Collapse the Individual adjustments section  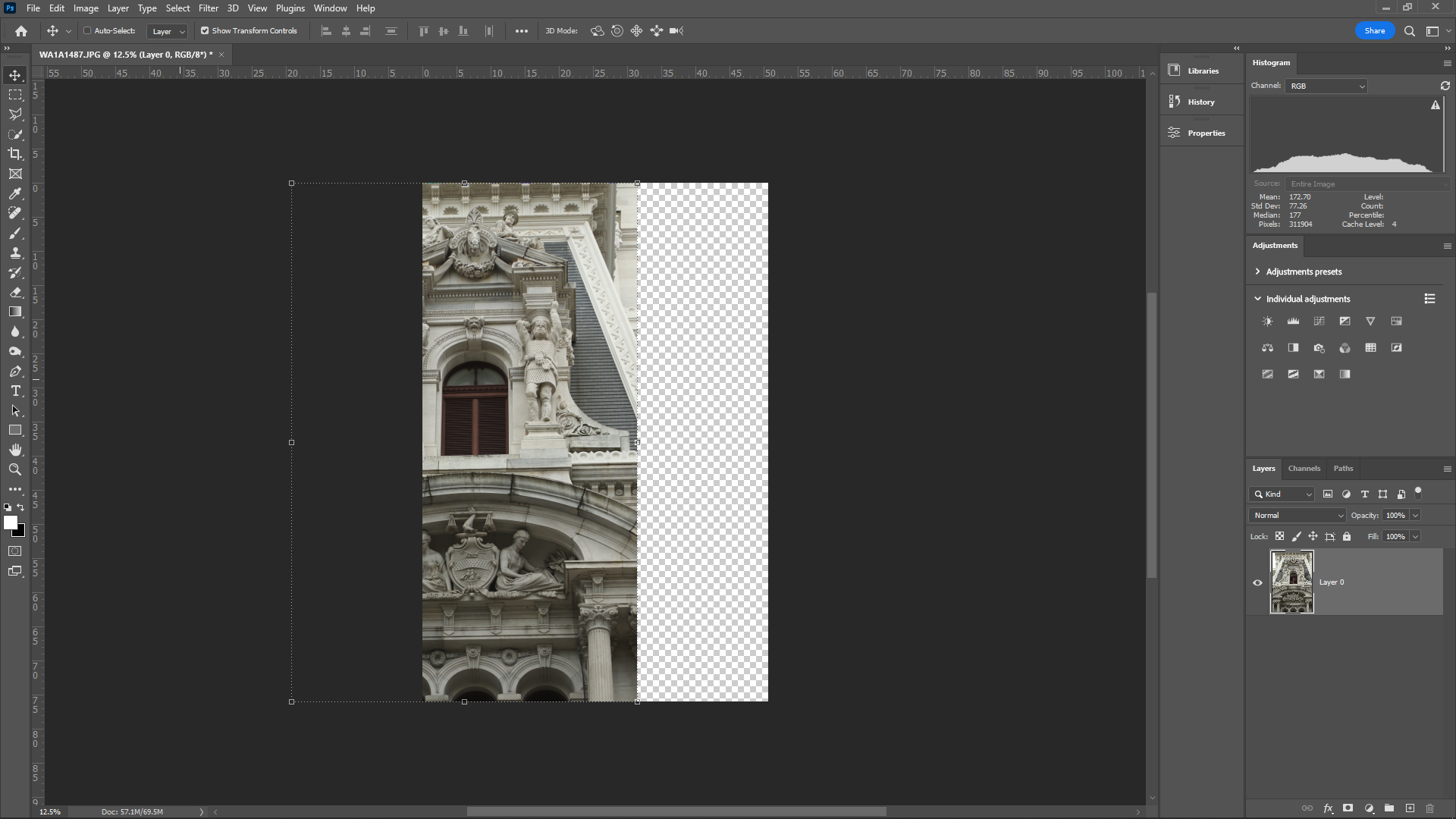click(x=1258, y=298)
